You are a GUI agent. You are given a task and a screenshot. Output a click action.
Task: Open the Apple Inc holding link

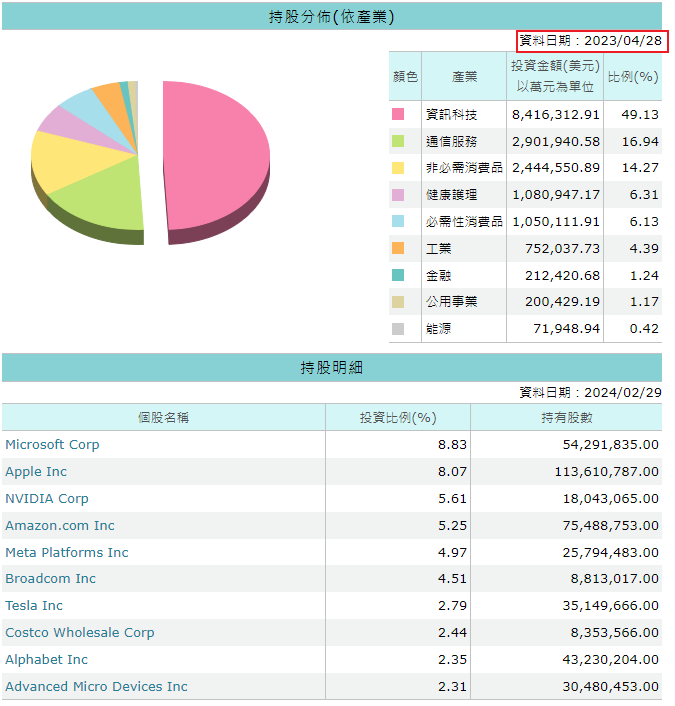[36, 472]
